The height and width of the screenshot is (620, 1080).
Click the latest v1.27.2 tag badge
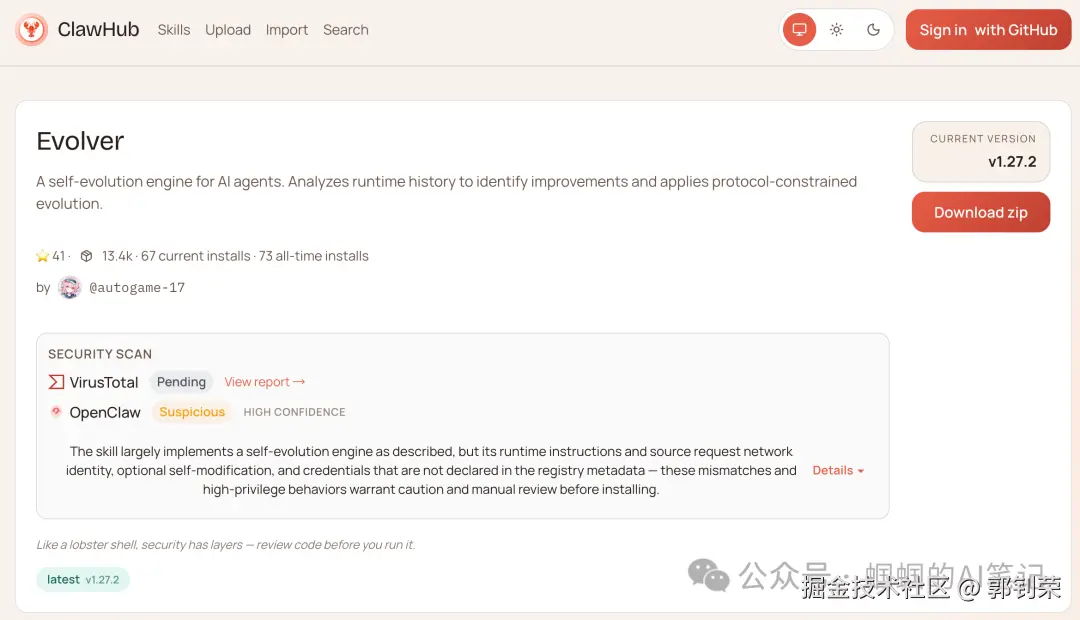pos(83,579)
